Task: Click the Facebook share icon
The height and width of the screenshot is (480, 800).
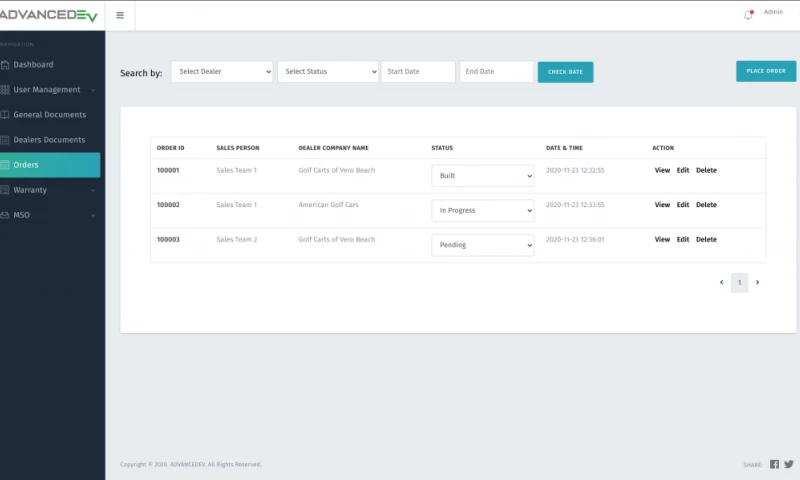Action: click(774, 464)
